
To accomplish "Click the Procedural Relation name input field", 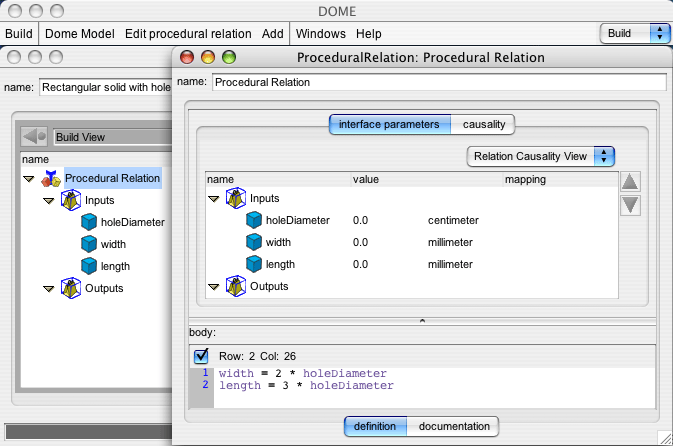I will coord(439,82).
